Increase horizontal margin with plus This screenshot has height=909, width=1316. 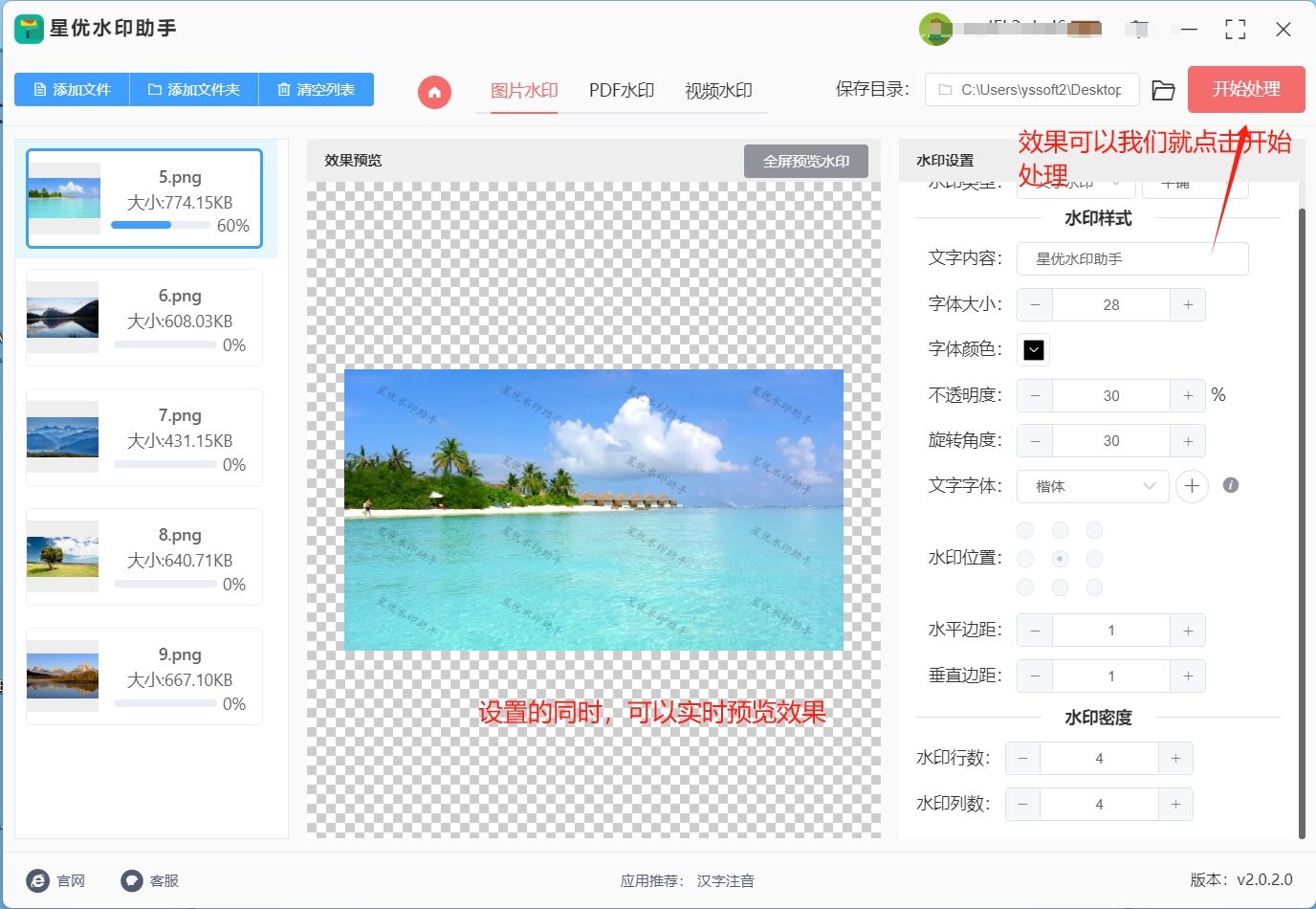pyautogui.click(x=1188, y=631)
